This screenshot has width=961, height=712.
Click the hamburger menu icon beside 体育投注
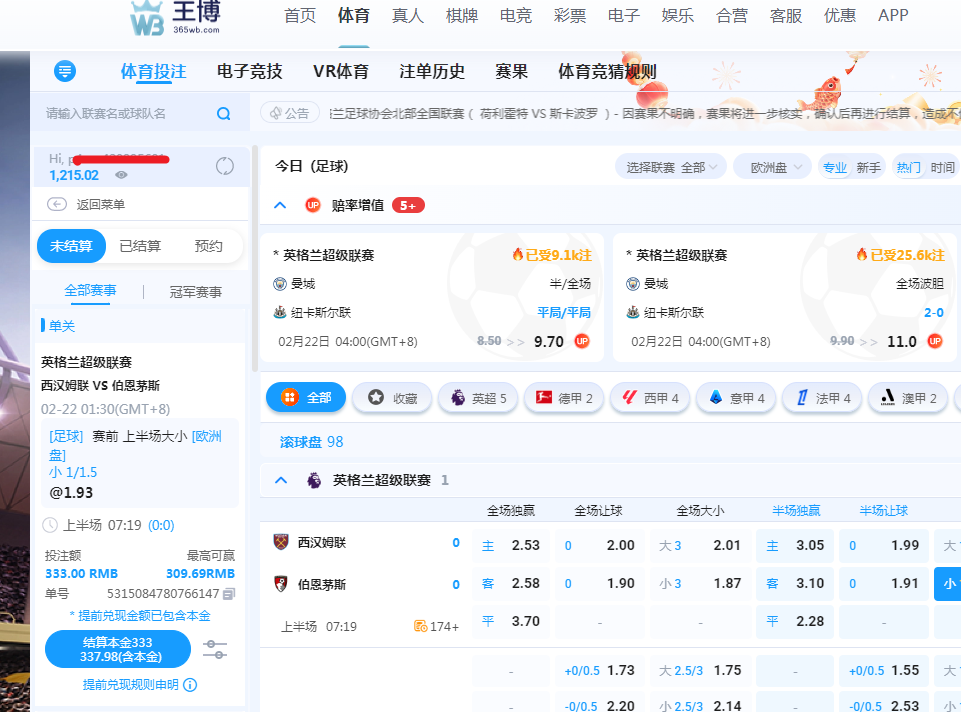pos(65,71)
